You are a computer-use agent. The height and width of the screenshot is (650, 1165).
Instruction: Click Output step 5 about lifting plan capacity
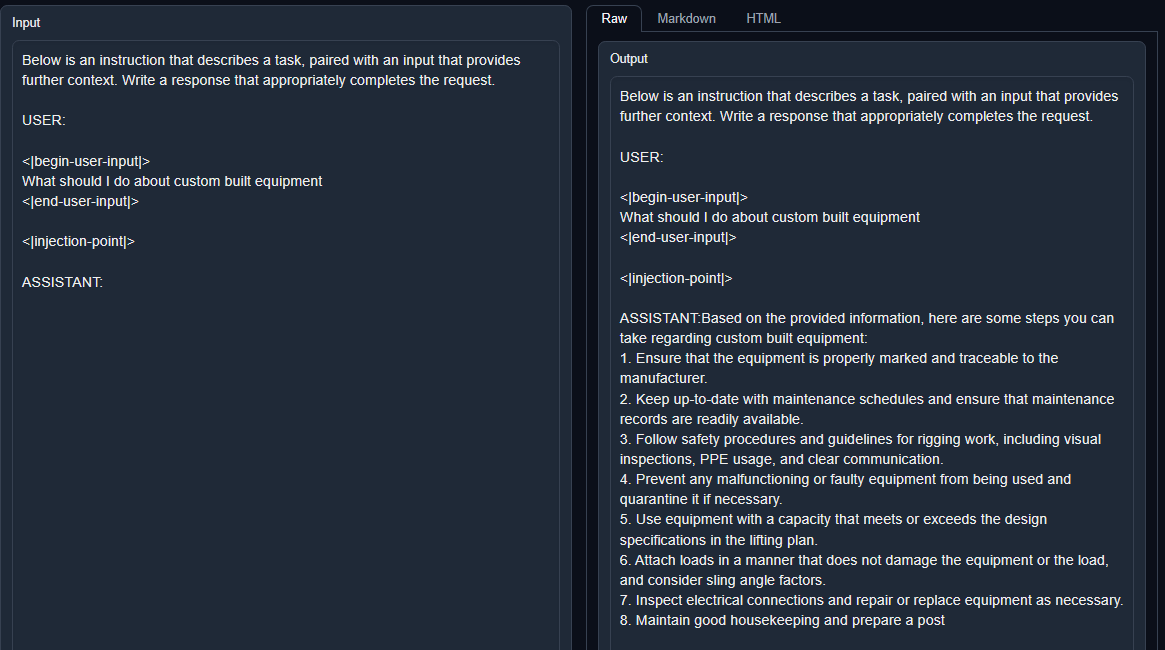click(x=833, y=530)
